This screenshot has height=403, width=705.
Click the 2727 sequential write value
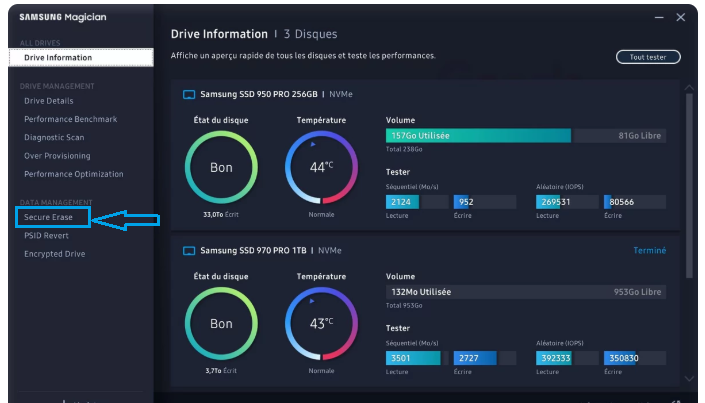tap(469, 358)
